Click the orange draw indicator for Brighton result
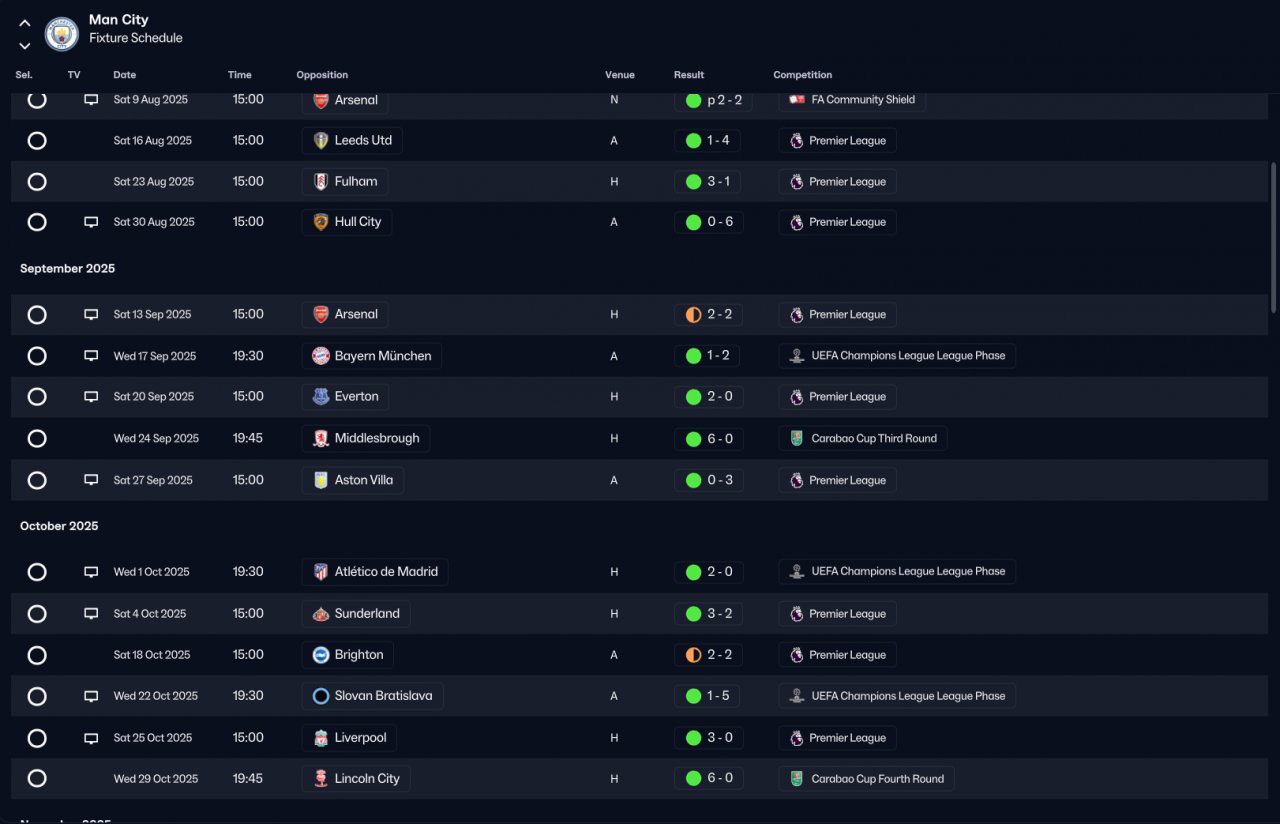The height and width of the screenshot is (824, 1280). tap(693, 655)
